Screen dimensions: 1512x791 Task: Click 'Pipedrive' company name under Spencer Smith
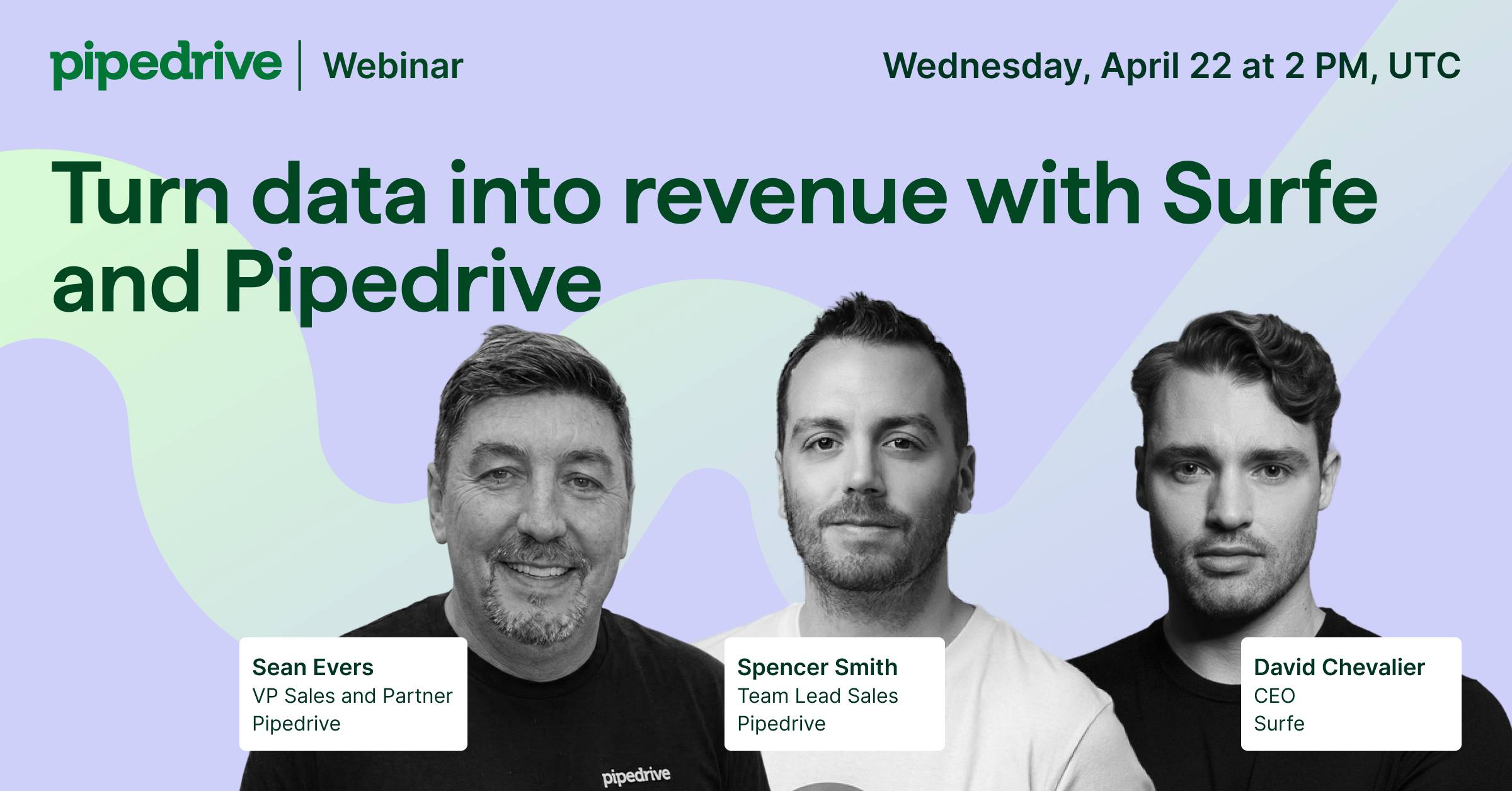point(781,724)
